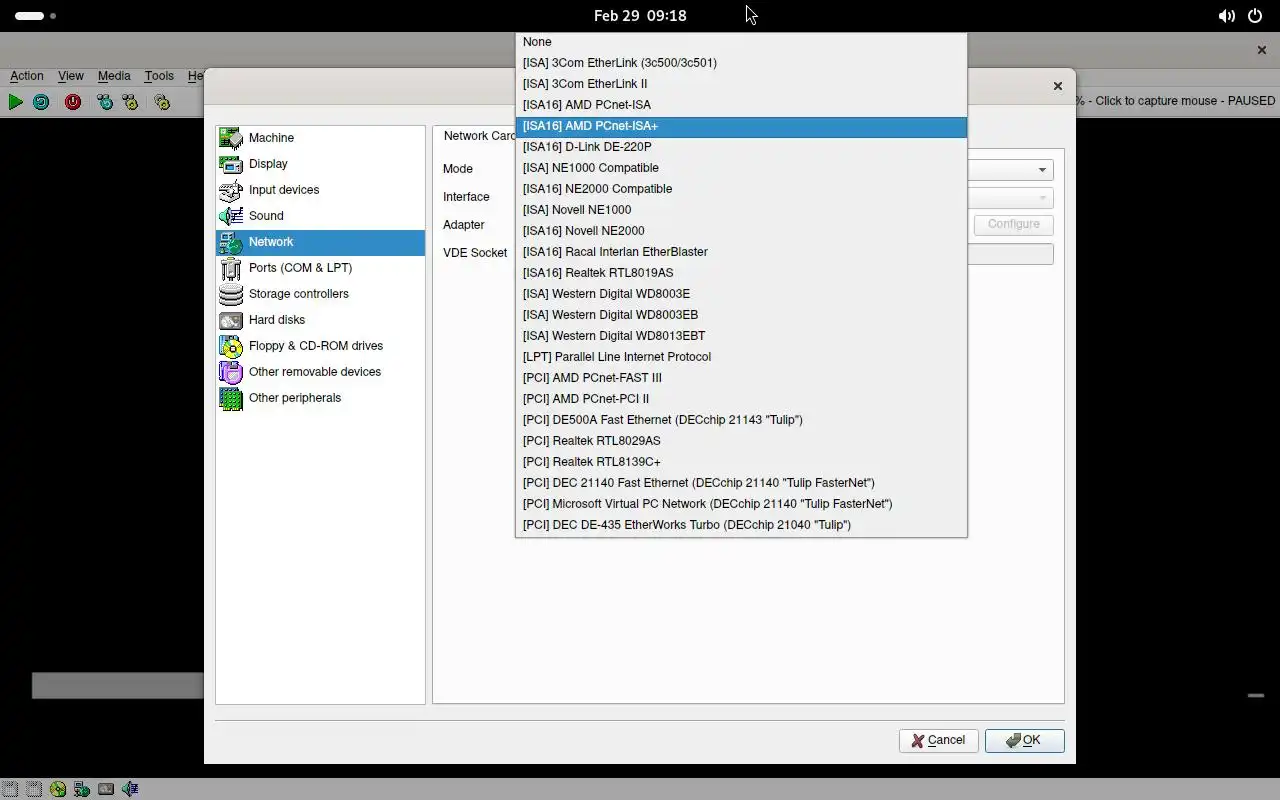1280x800 pixels.
Task: Choose [ISA] Western Digital WD8003EB
Action: [741, 315]
